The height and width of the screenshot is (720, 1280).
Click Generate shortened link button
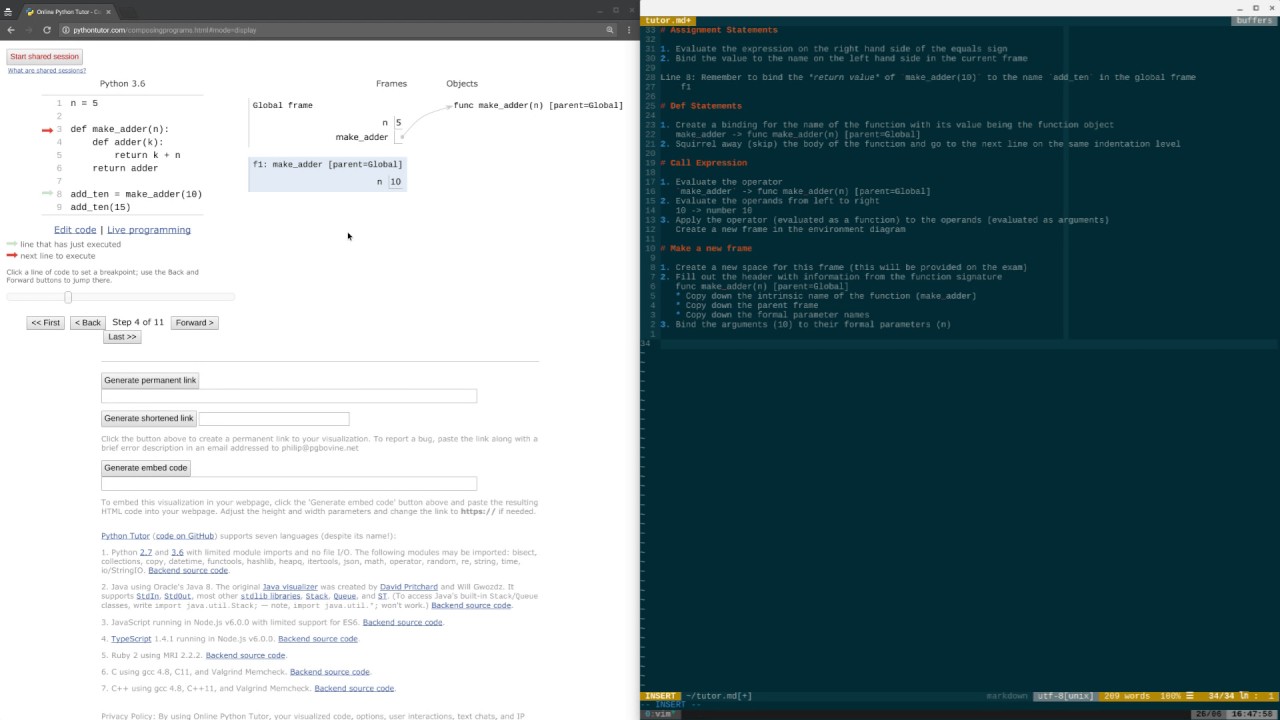tap(149, 418)
